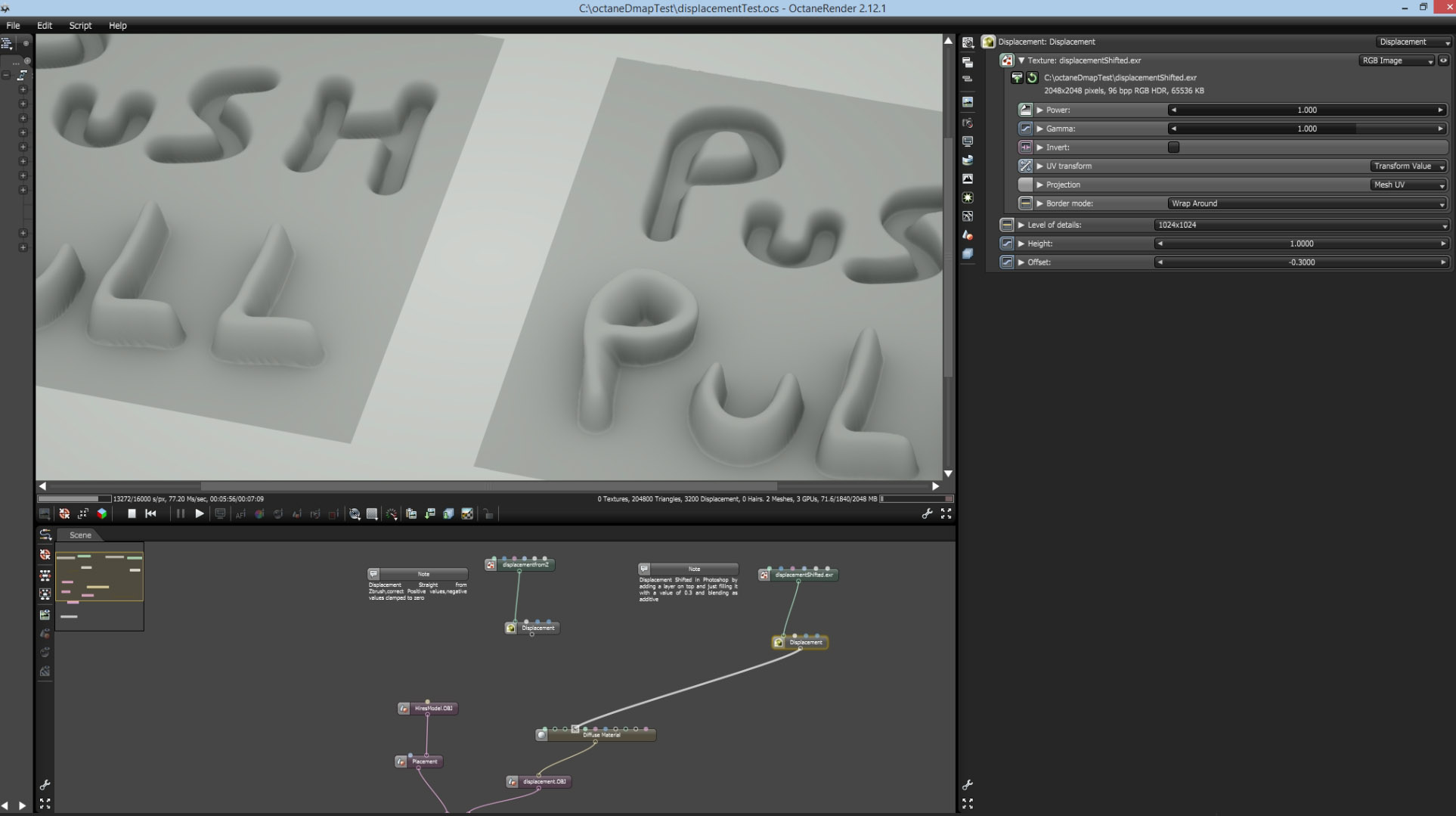The width and height of the screenshot is (1456, 816).
Task: Stop the render with the stop button
Action: point(132,513)
